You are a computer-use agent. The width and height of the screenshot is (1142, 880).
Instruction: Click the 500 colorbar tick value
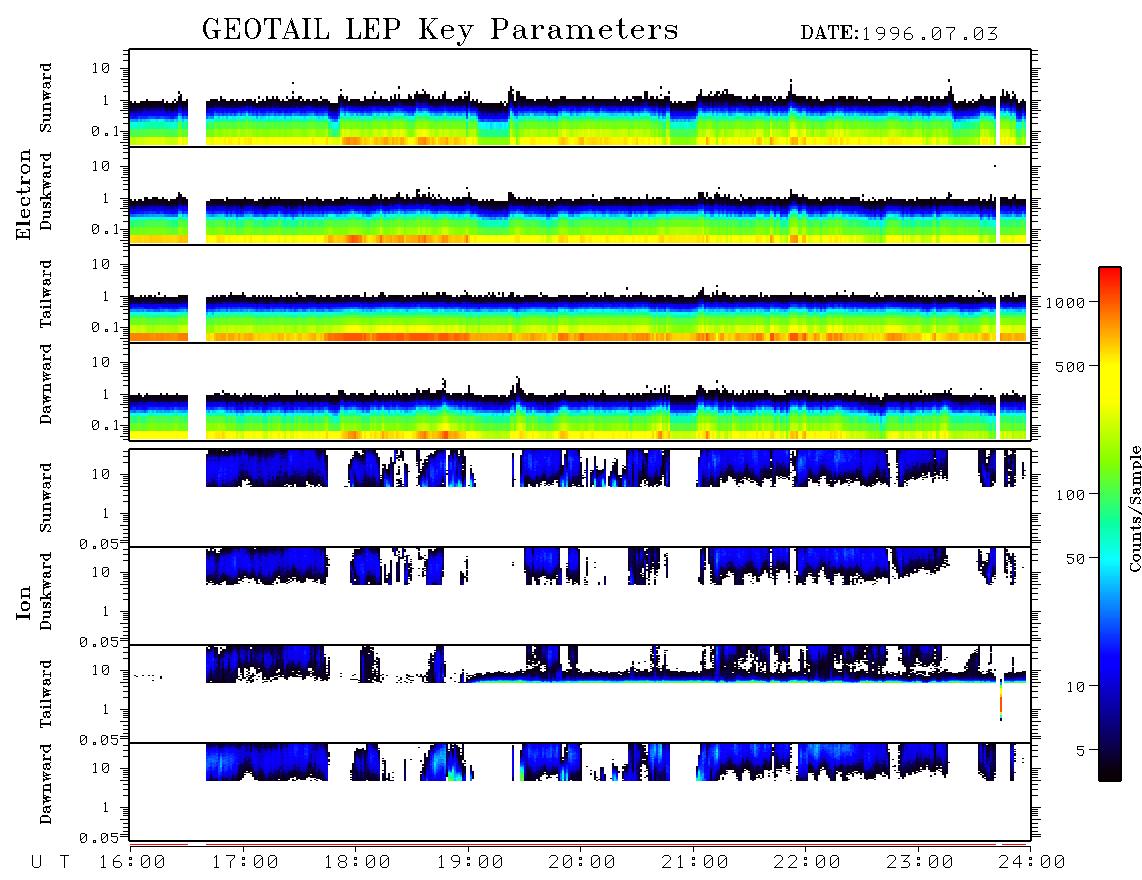coord(1070,366)
